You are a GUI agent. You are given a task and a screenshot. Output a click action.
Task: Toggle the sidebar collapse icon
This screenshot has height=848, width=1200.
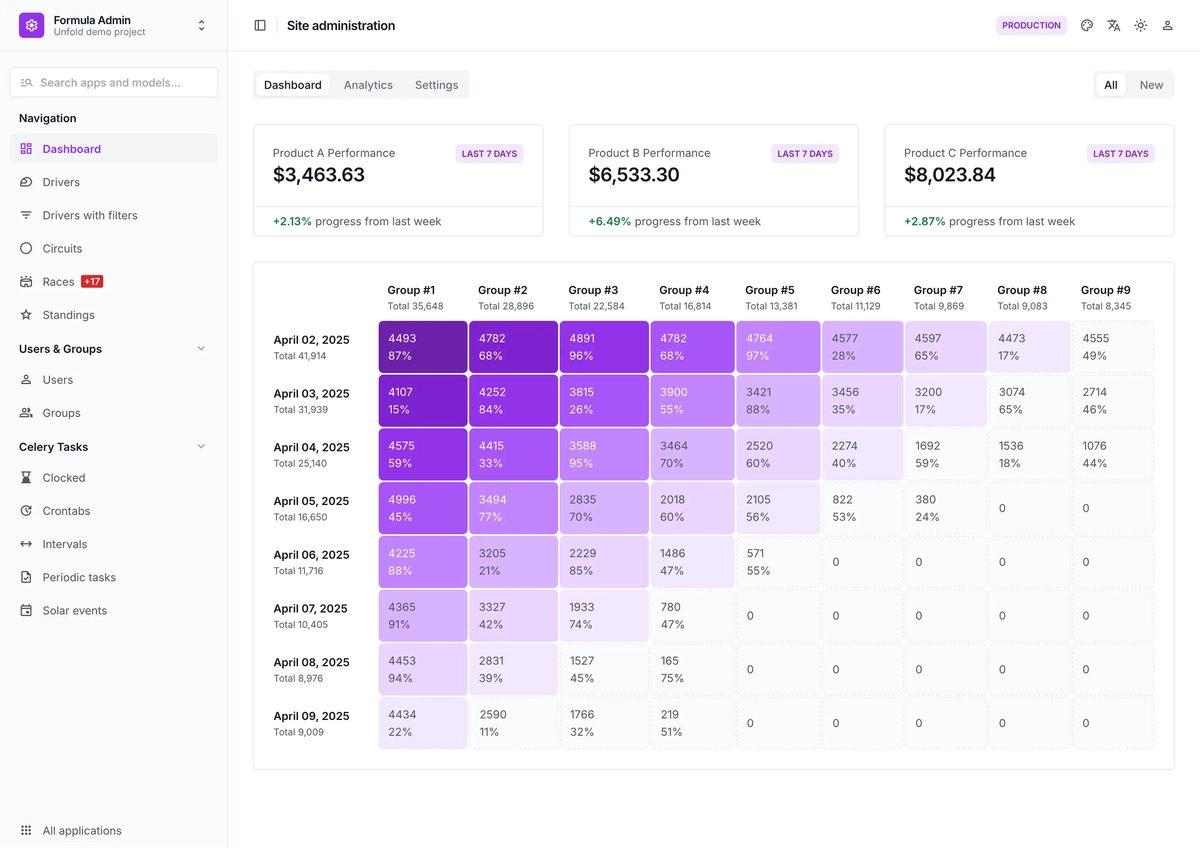[x=260, y=26]
